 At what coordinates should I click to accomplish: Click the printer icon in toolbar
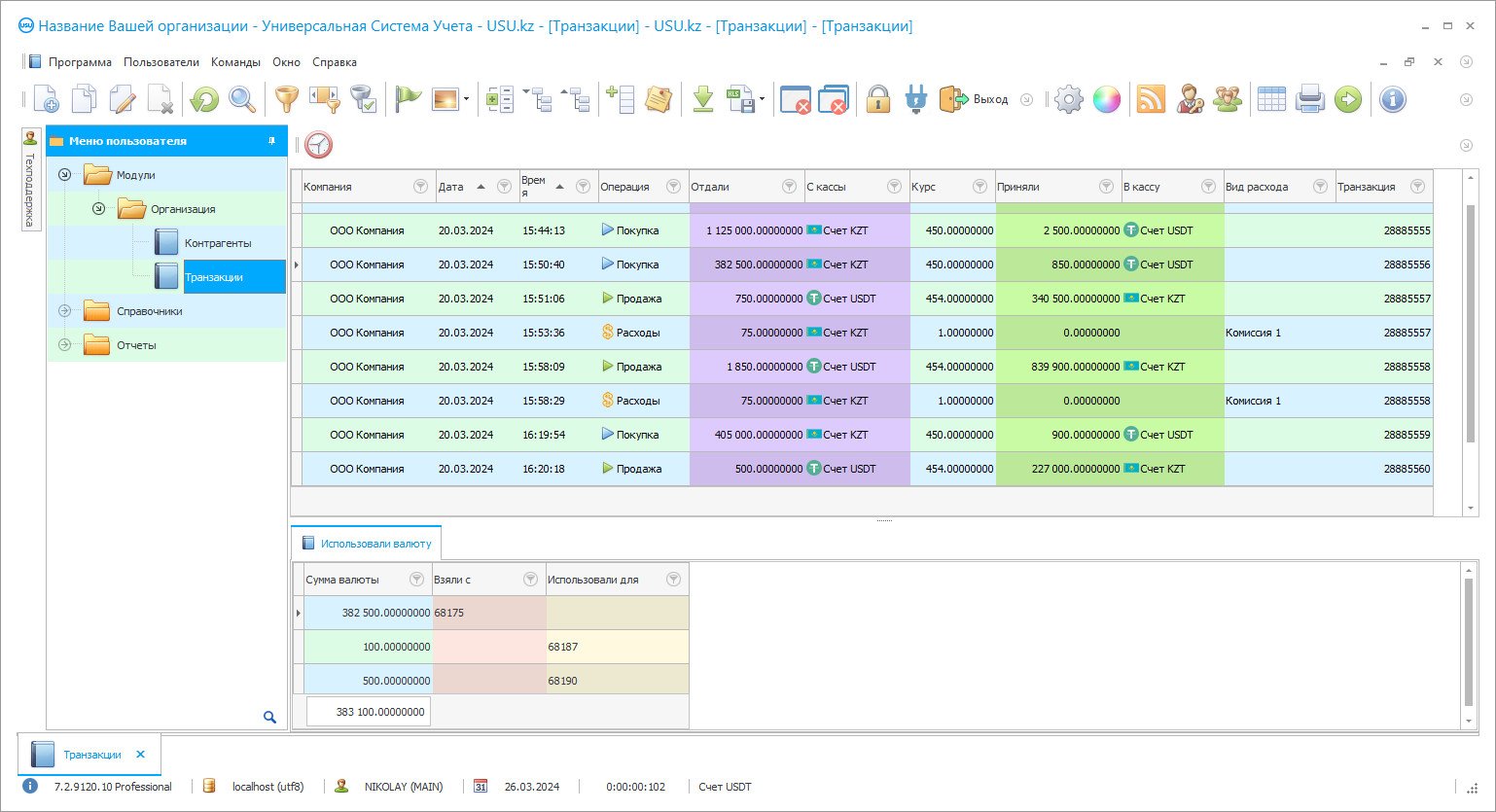1310,99
